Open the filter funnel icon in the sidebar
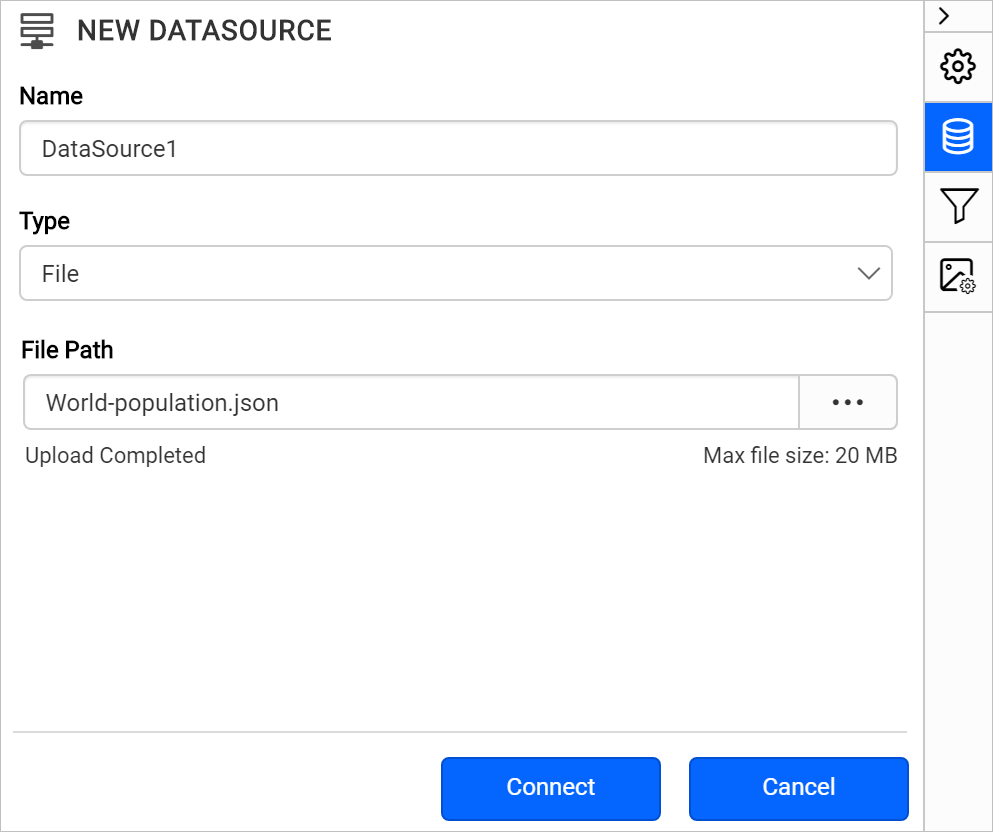Image resolution: width=993 pixels, height=832 pixels. tap(957, 206)
